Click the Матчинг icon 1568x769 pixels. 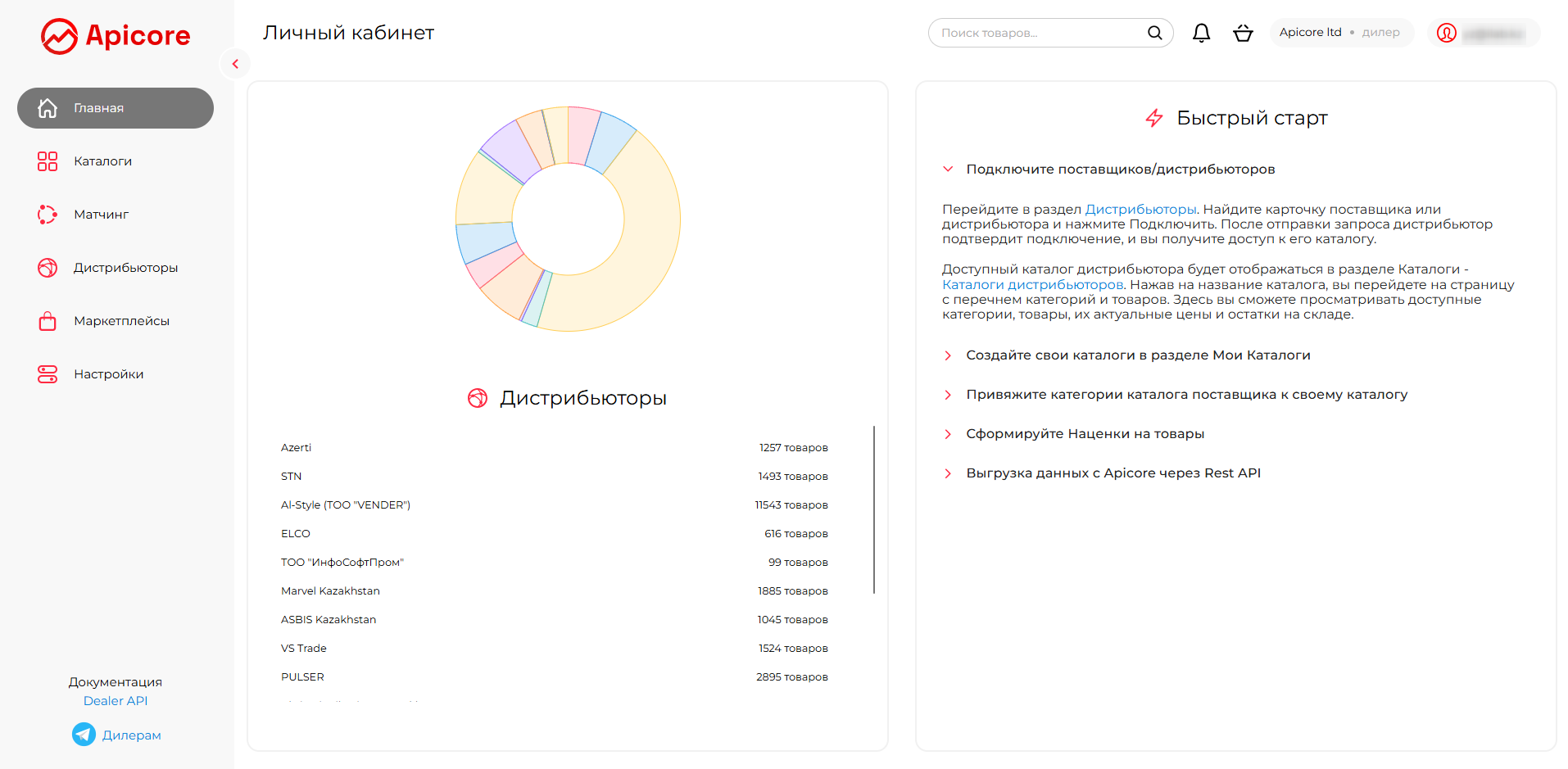[x=48, y=215]
